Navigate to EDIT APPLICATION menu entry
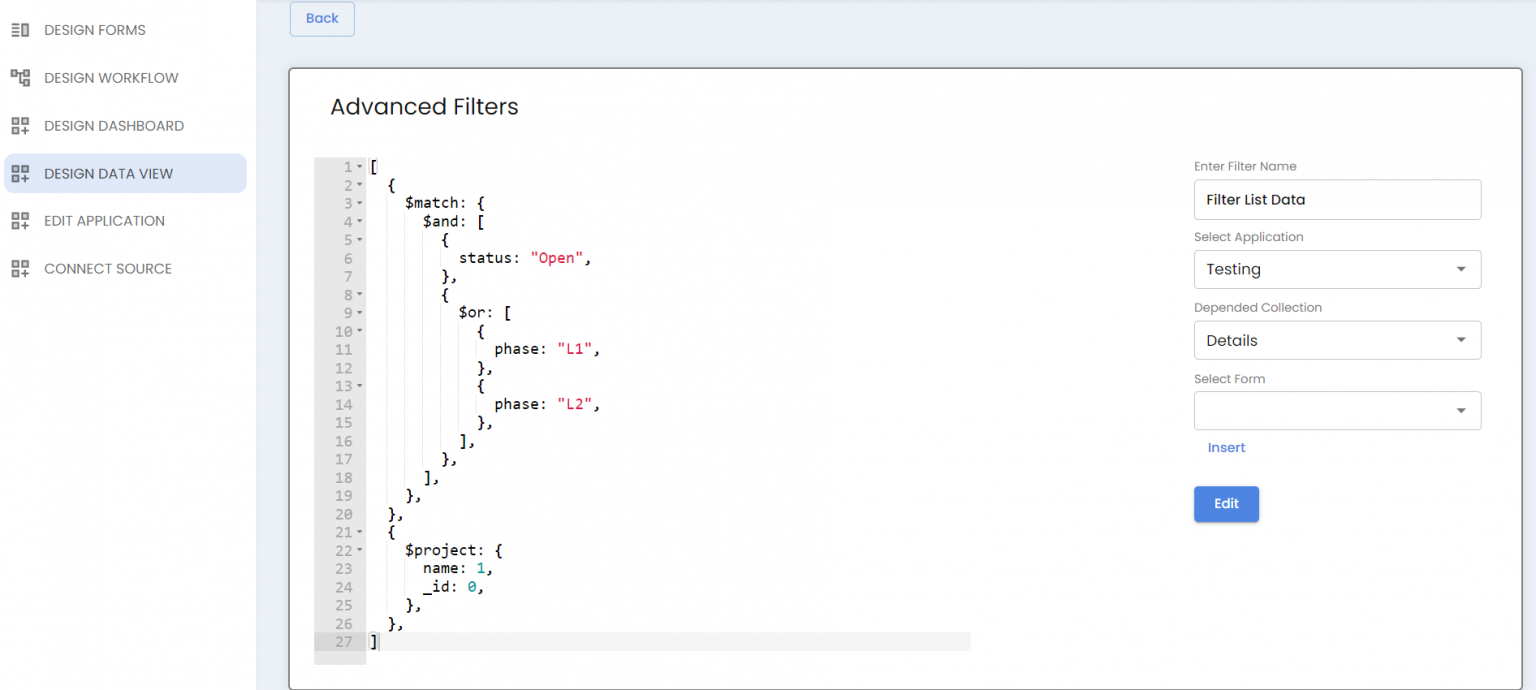 104,220
